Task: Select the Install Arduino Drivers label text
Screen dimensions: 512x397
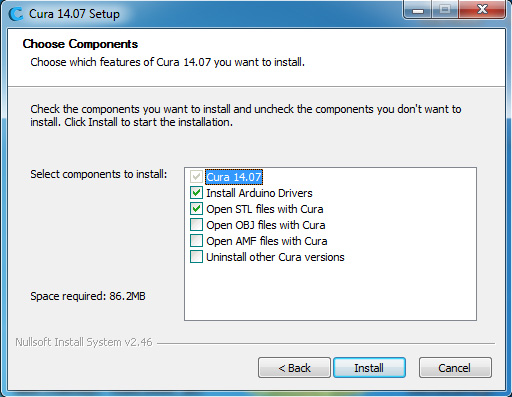Action: tap(259, 193)
